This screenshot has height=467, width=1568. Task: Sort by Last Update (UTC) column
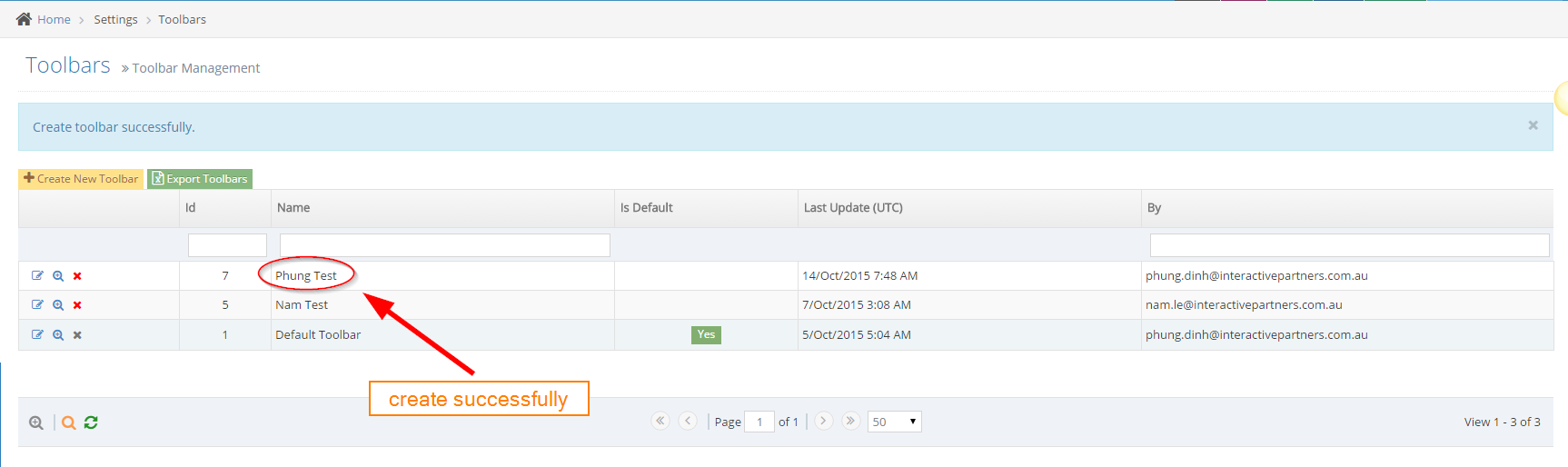(853, 208)
